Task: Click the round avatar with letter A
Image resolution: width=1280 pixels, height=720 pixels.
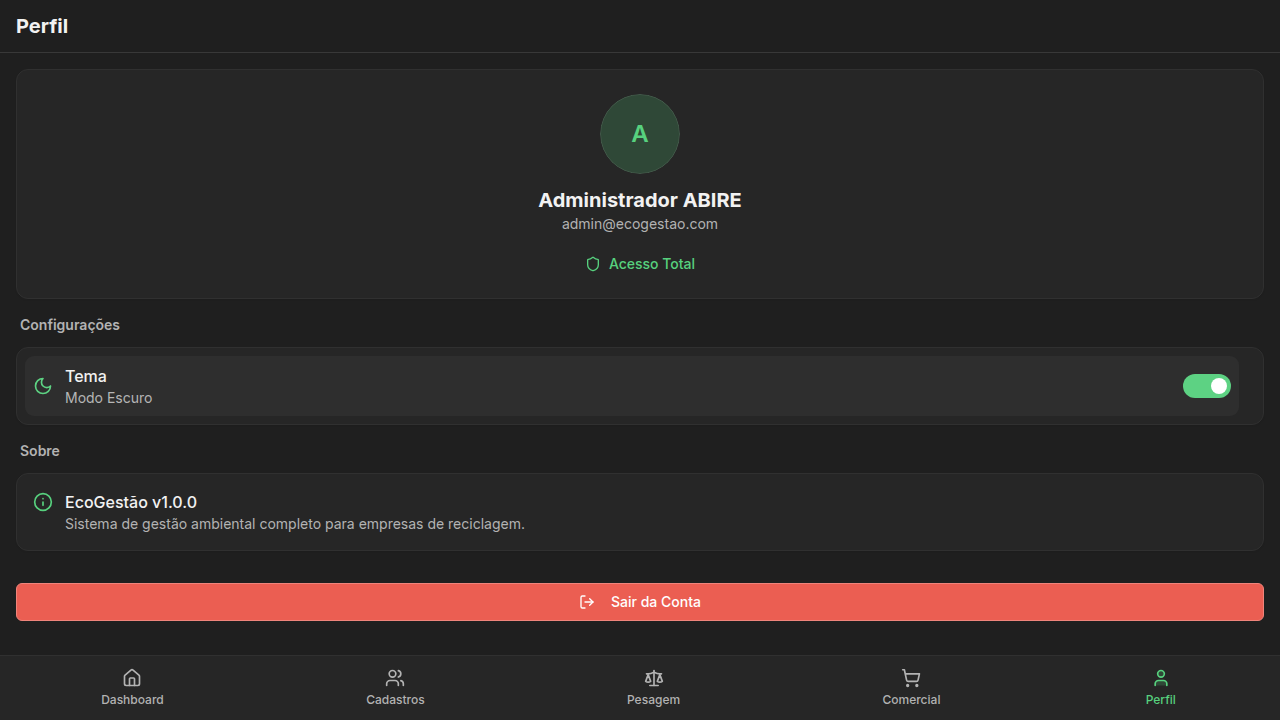Action: pos(640,134)
